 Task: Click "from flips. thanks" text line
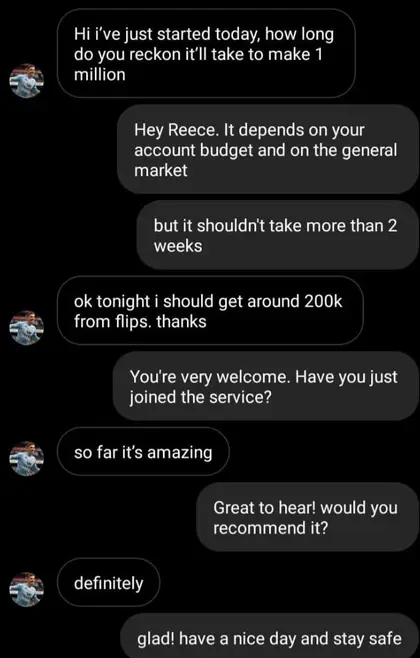tap(140, 321)
